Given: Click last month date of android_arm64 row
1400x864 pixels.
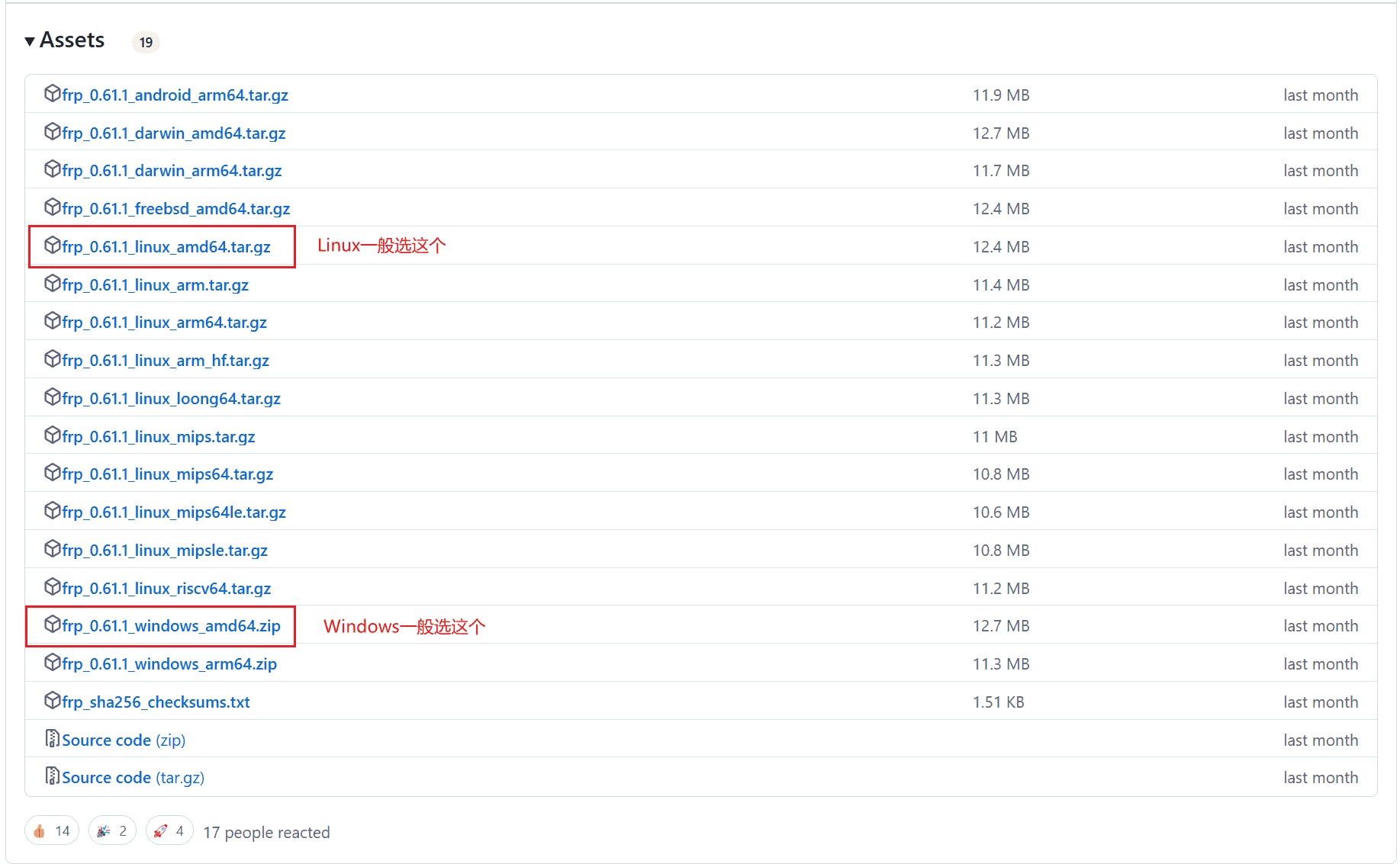Looking at the screenshot, I should (1321, 95).
